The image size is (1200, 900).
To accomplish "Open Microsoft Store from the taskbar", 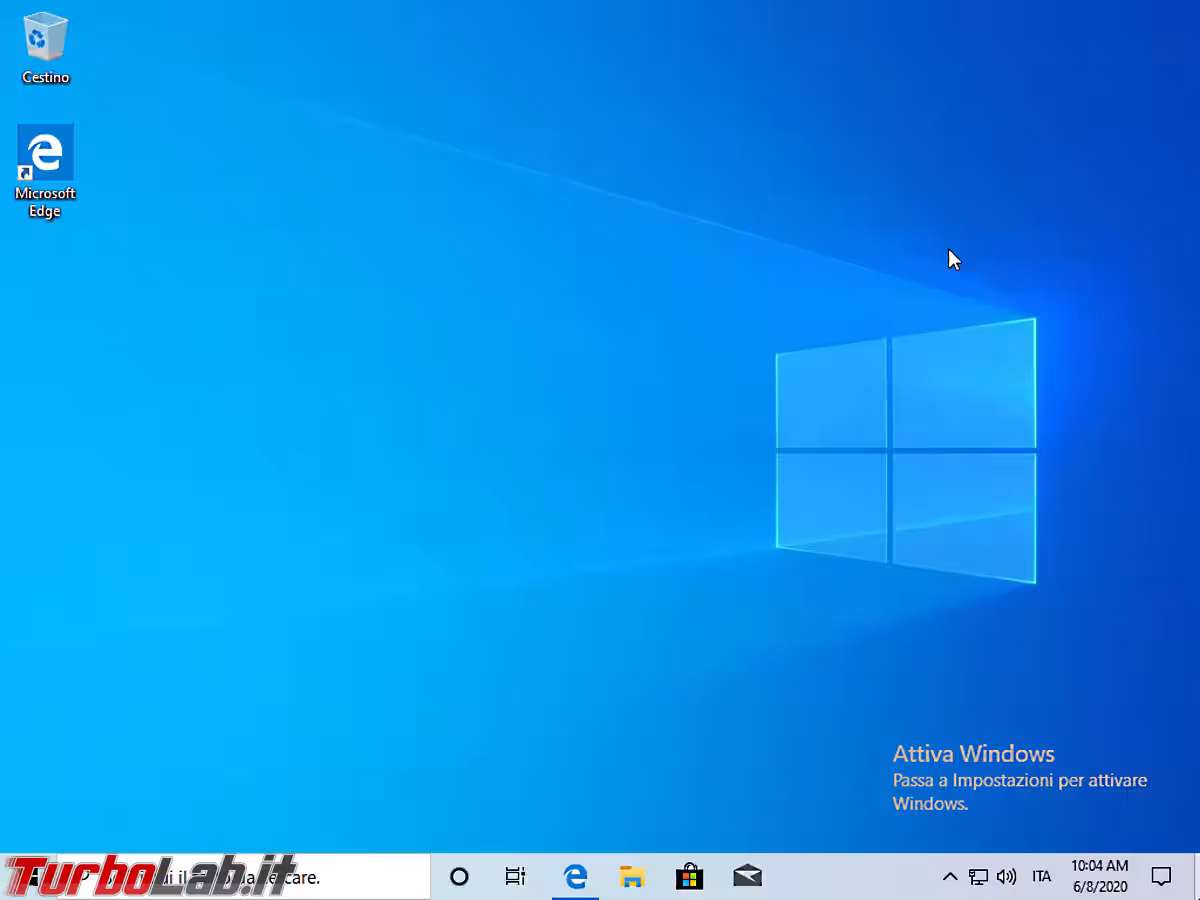I will click(689, 877).
